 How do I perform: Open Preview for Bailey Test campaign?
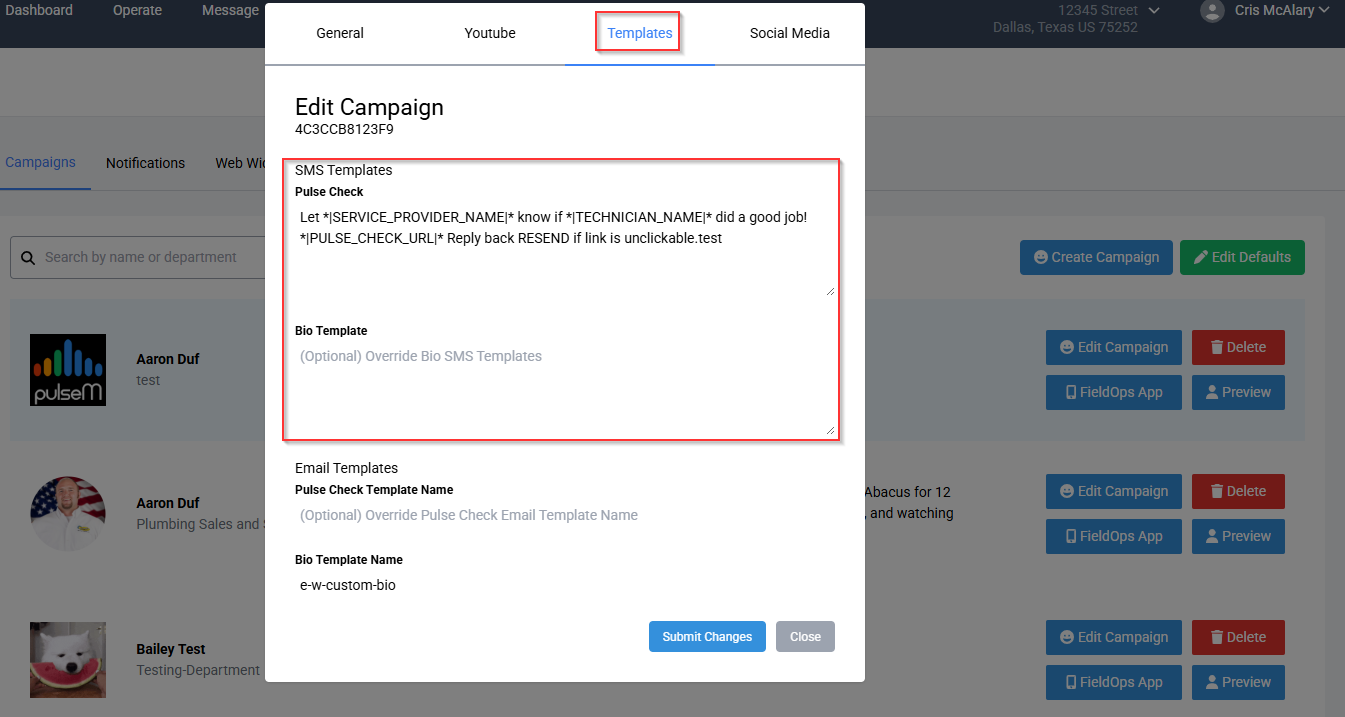[x=1237, y=682]
